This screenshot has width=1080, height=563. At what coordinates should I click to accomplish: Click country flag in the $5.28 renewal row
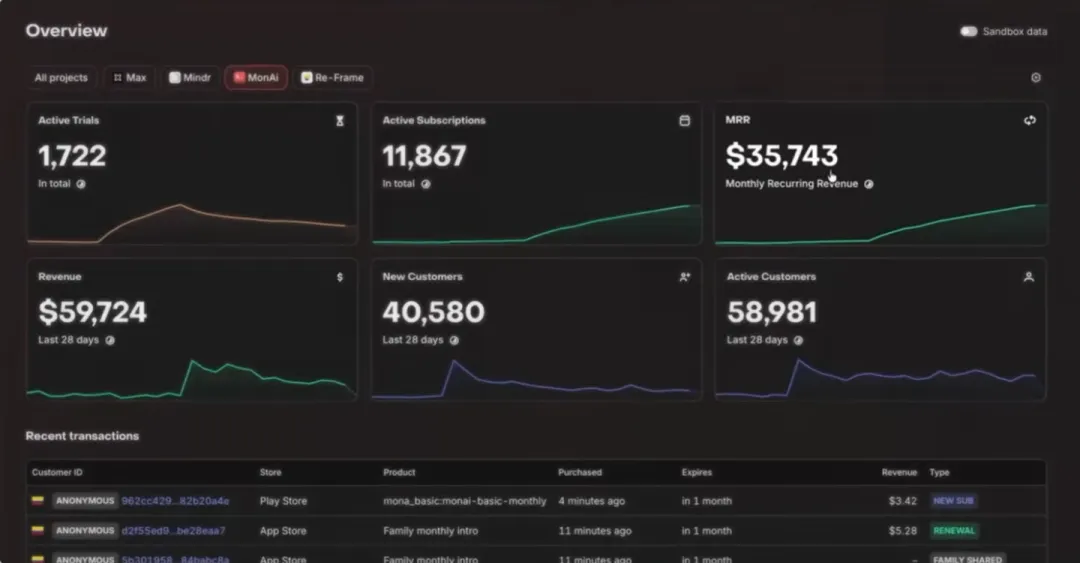coord(38,531)
